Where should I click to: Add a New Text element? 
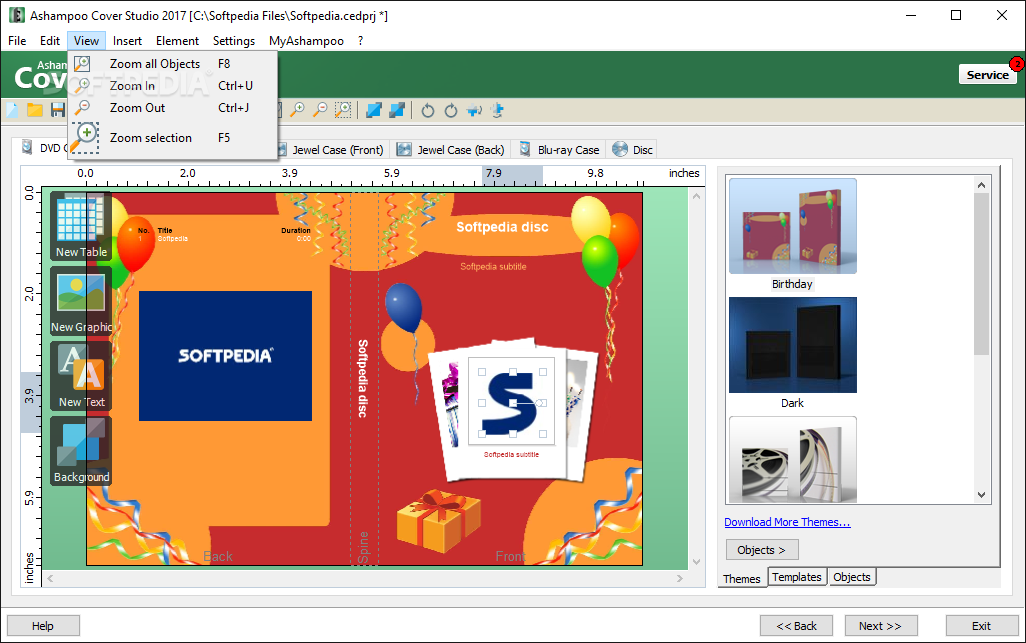coord(81,377)
